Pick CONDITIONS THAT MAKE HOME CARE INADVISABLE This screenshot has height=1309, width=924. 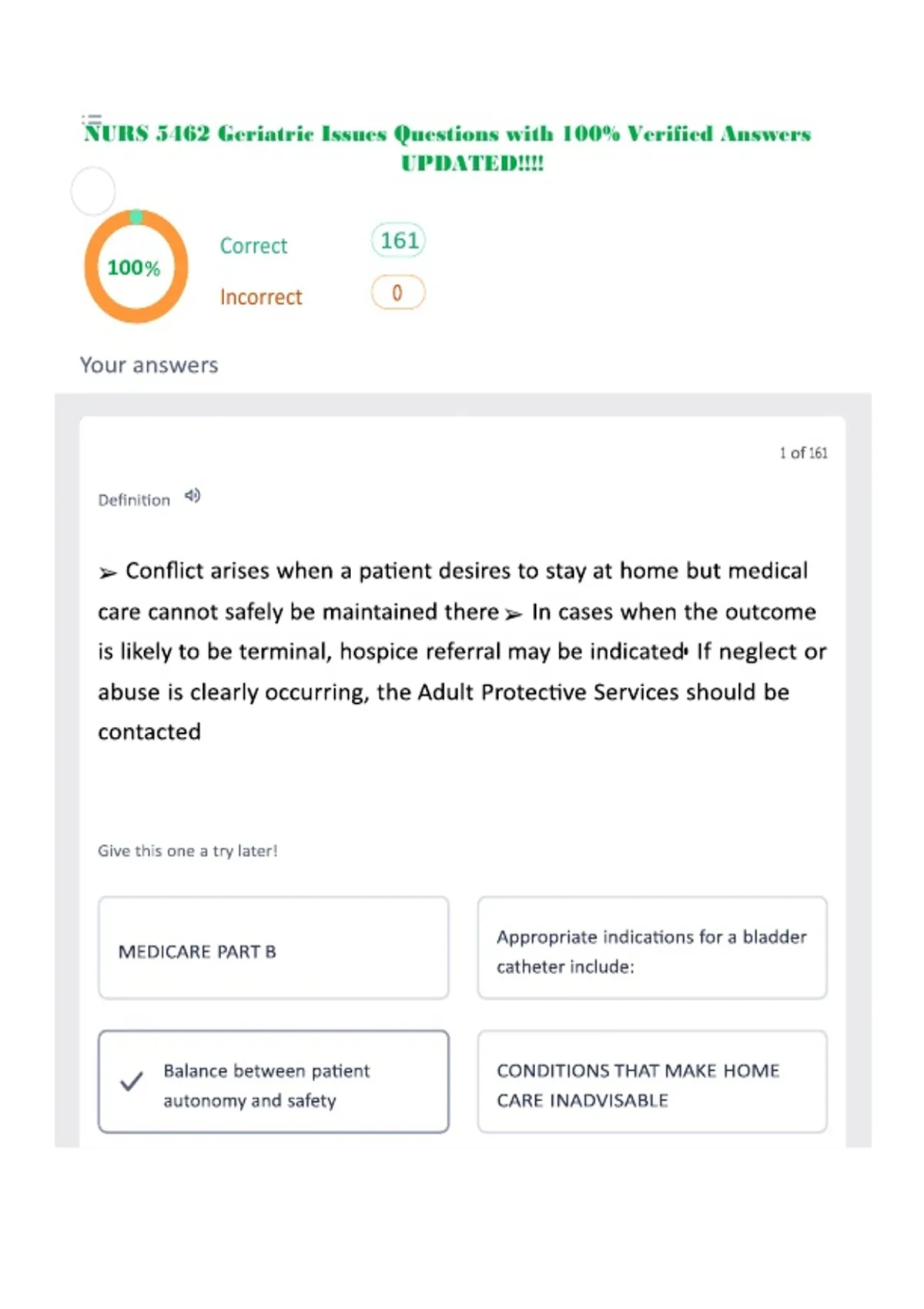[x=652, y=1082]
